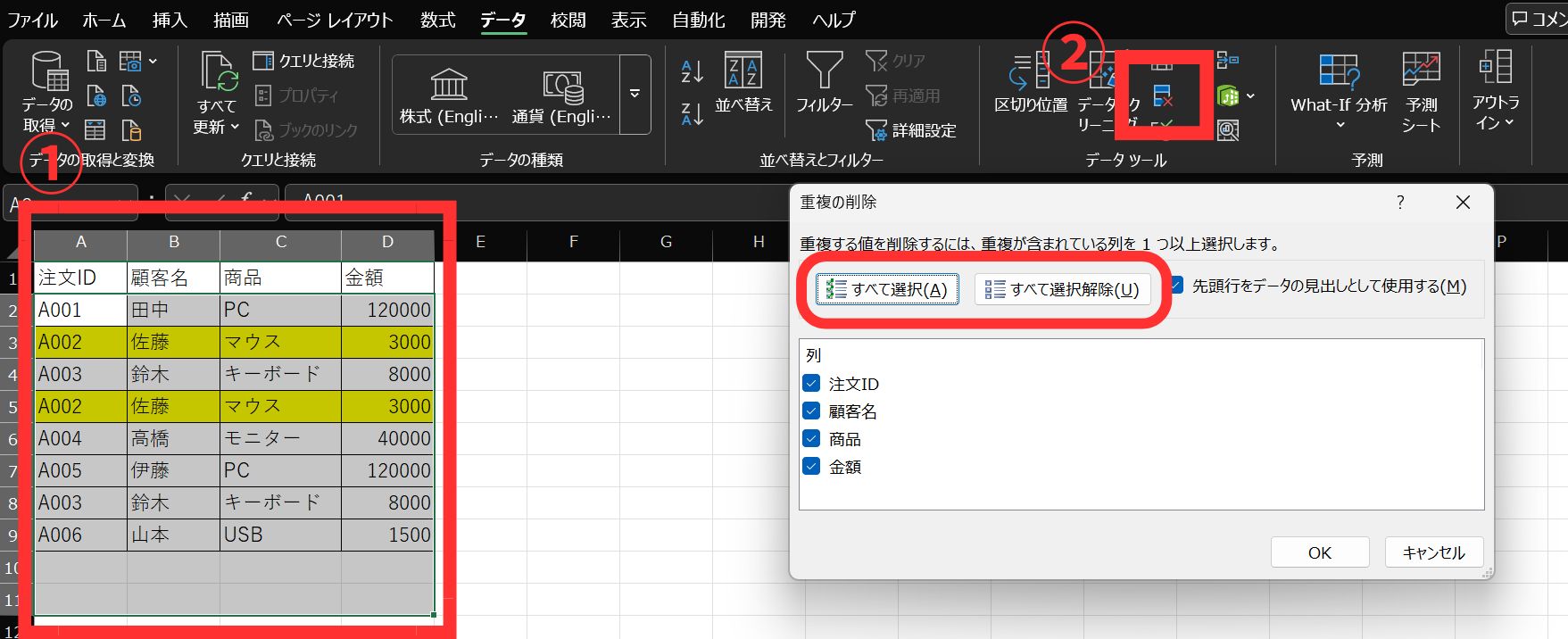1568x639 pixels.
Task: Select the 株式 stocks data type
Action: click(x=449, y=95)
